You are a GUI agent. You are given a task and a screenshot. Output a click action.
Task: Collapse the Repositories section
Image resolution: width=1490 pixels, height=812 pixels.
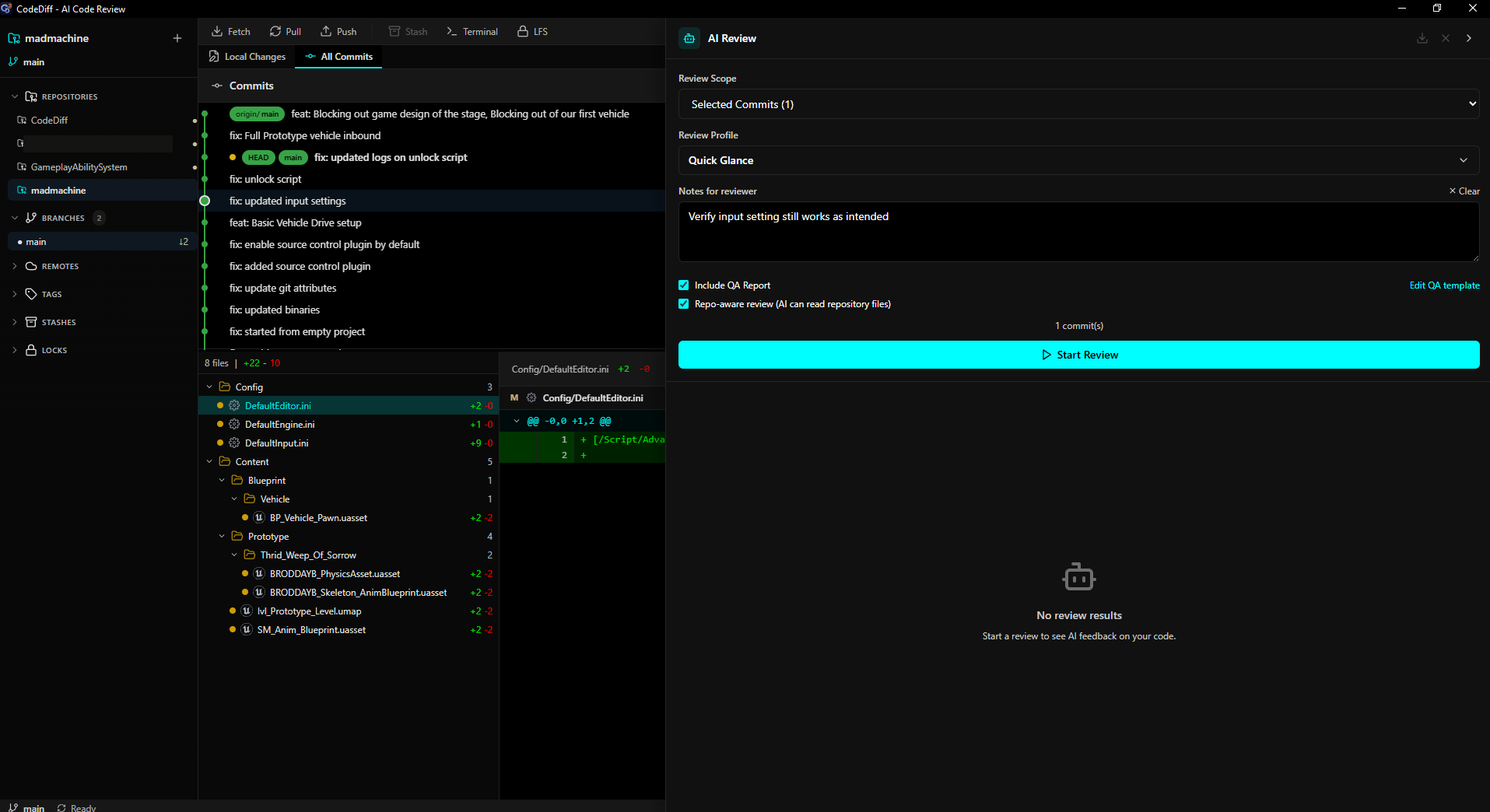[15, 96]
